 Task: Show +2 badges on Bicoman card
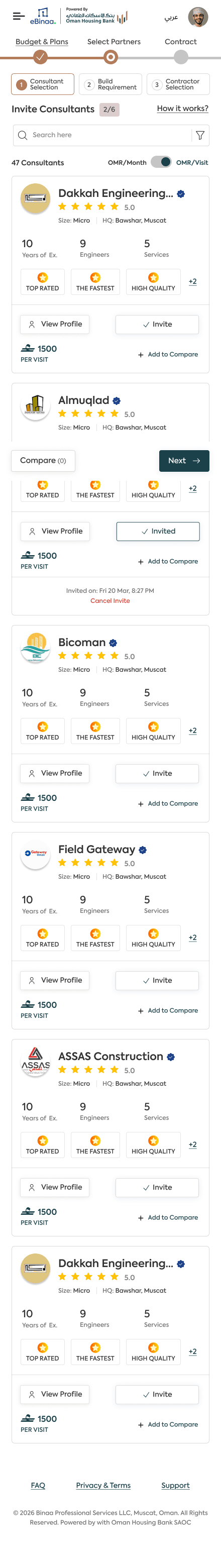click(192, 730)
